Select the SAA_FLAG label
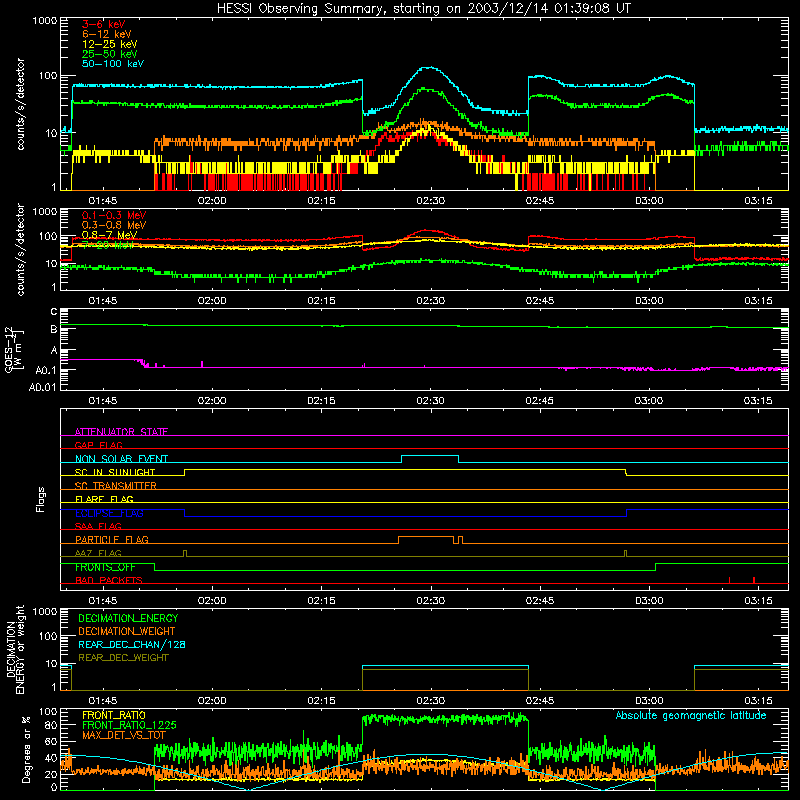Image resolution: width=800 pixels, height=800 pixels. tap(98, 526)
